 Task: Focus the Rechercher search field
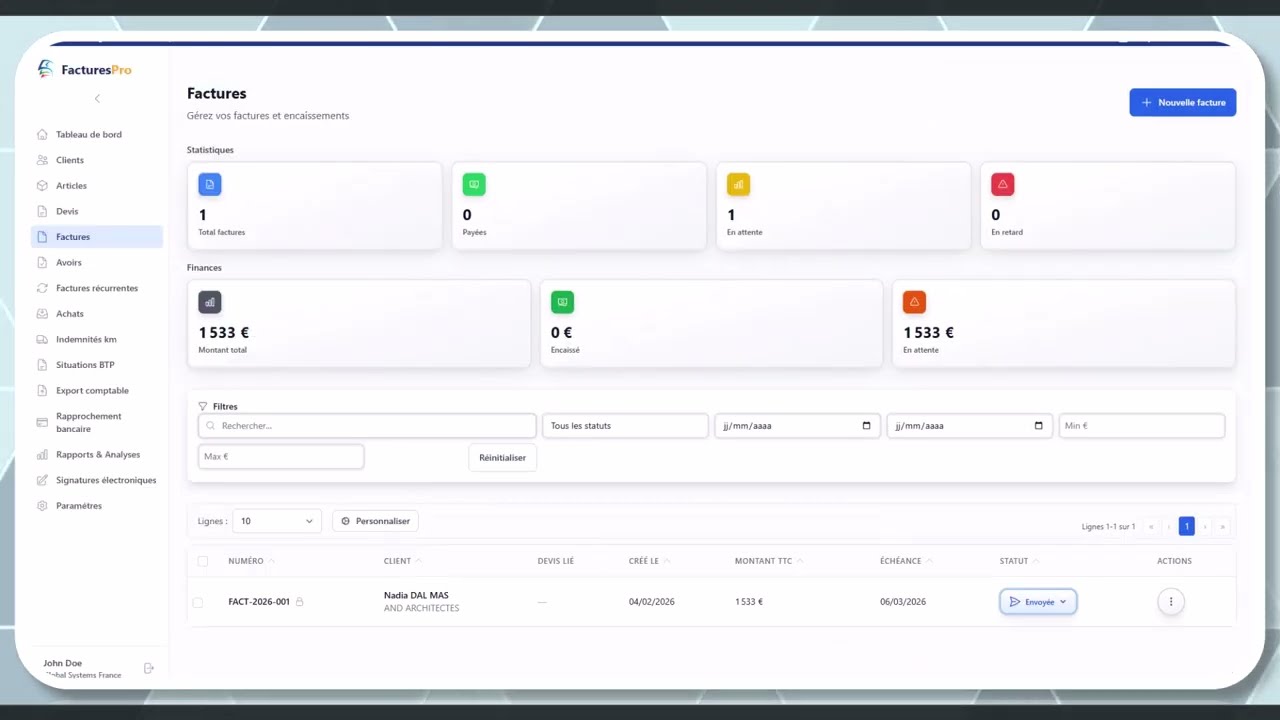point(367,426)
